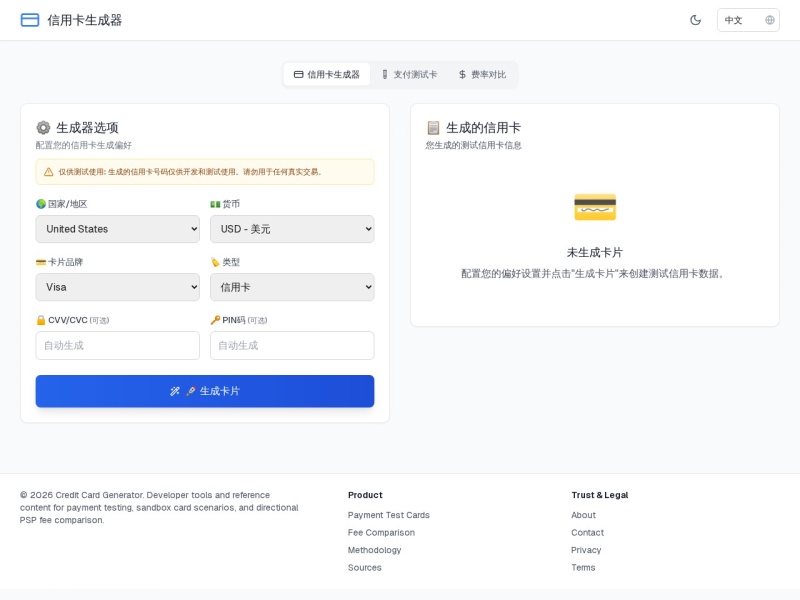
Task: Focus the PIN码 input field
Action: (292, 345)
